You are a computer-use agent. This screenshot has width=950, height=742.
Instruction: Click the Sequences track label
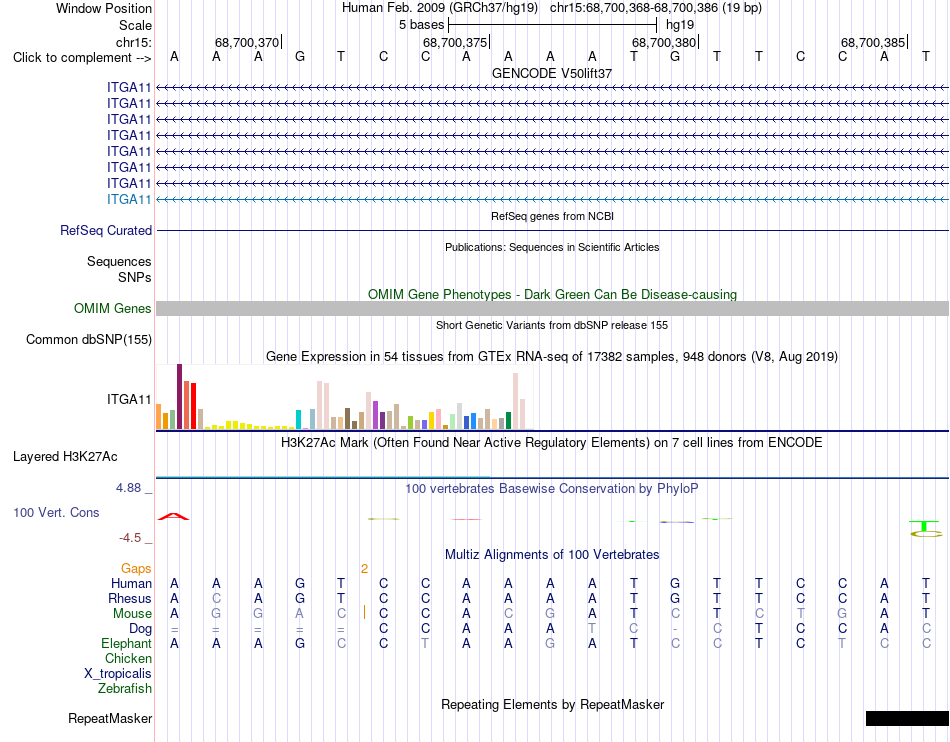click(119, 262)
